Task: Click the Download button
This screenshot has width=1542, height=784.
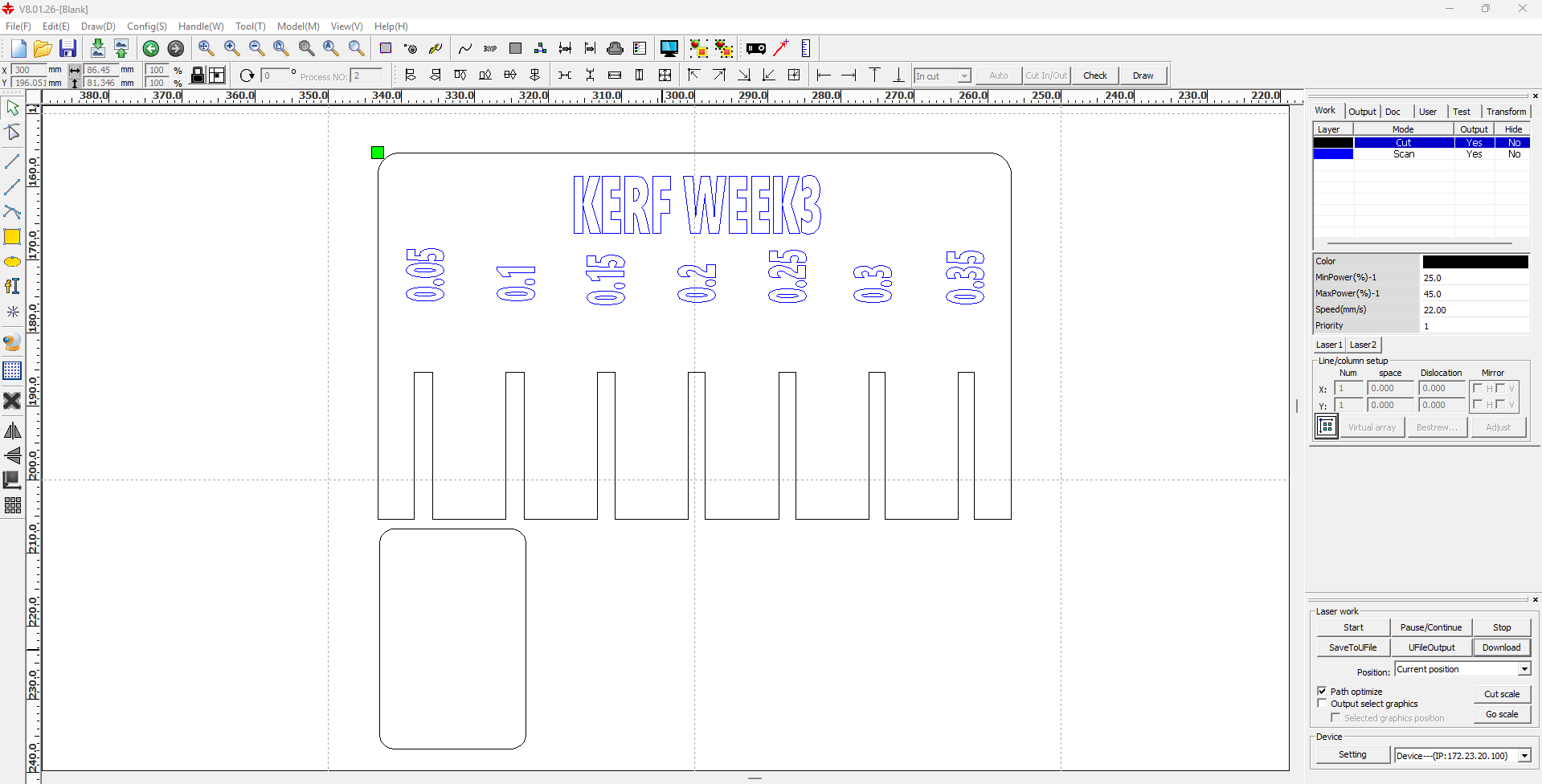Action: pos(1501,647)
